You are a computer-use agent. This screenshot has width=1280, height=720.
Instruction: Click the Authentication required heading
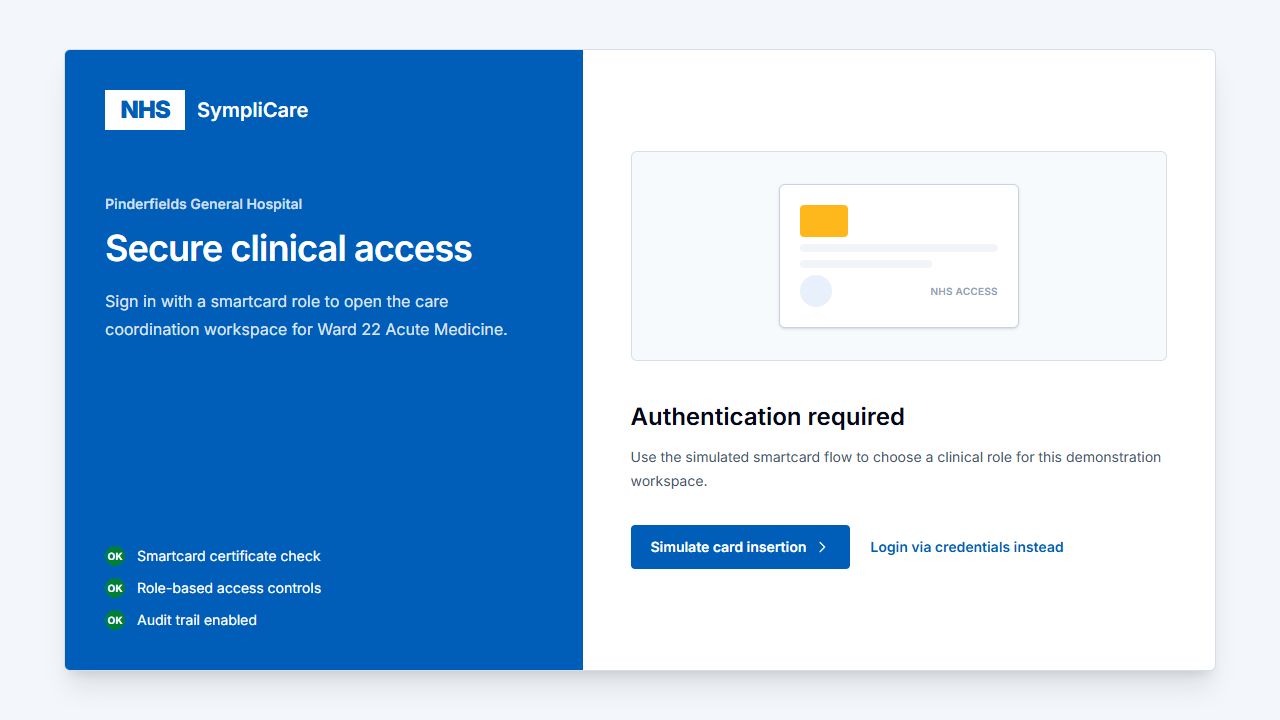[x=768, y=417]
